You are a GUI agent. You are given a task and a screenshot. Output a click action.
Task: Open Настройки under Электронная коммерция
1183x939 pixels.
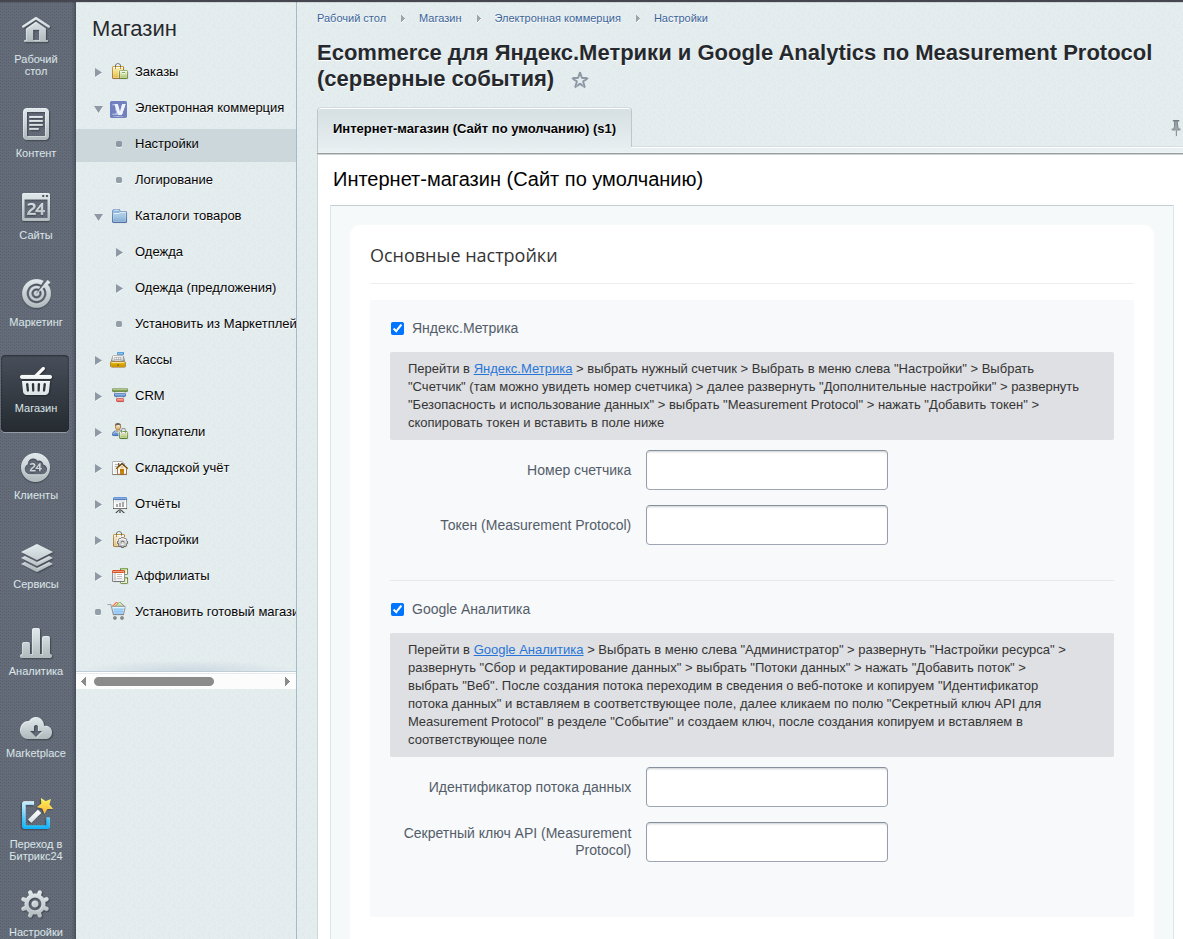coord(167,143)
